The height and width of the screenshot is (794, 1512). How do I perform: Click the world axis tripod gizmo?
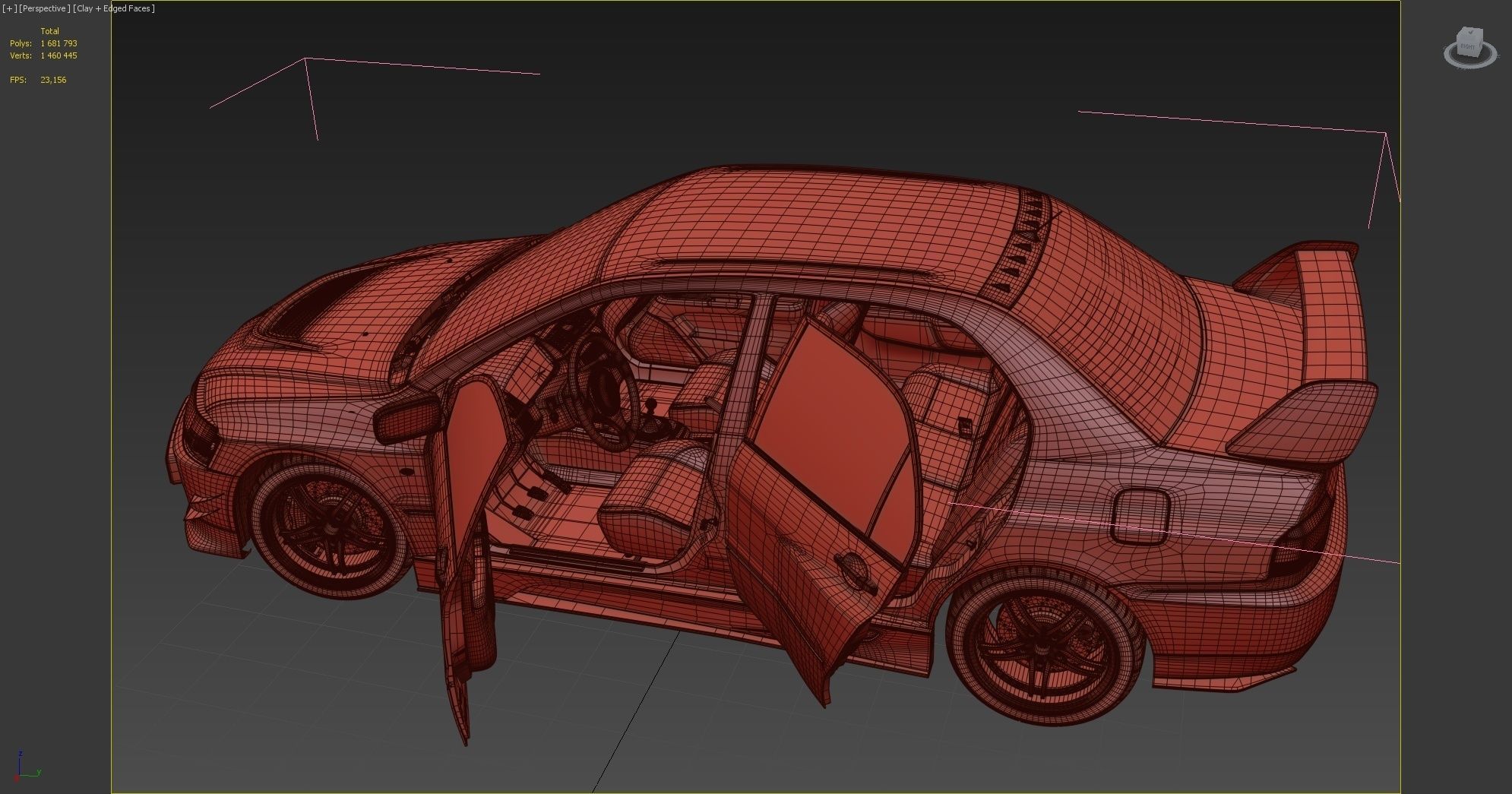coord(27,766)
